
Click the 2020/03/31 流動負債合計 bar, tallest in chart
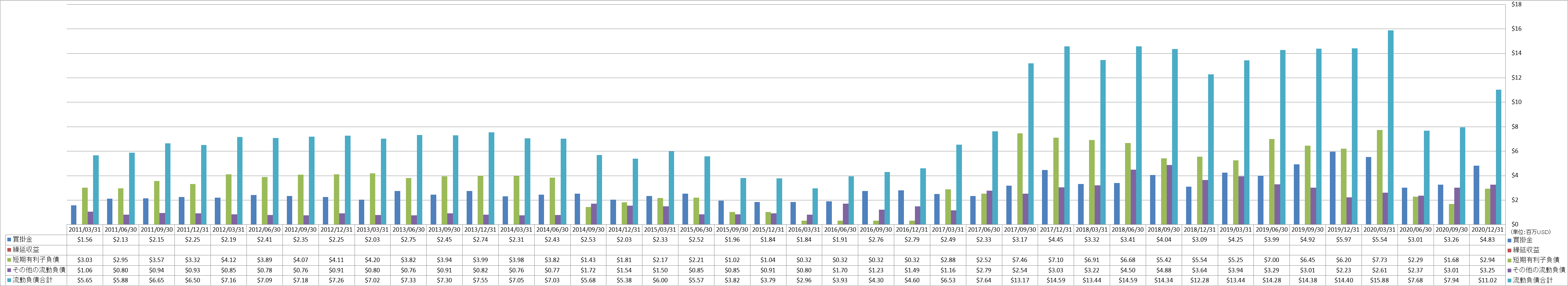1391,127
